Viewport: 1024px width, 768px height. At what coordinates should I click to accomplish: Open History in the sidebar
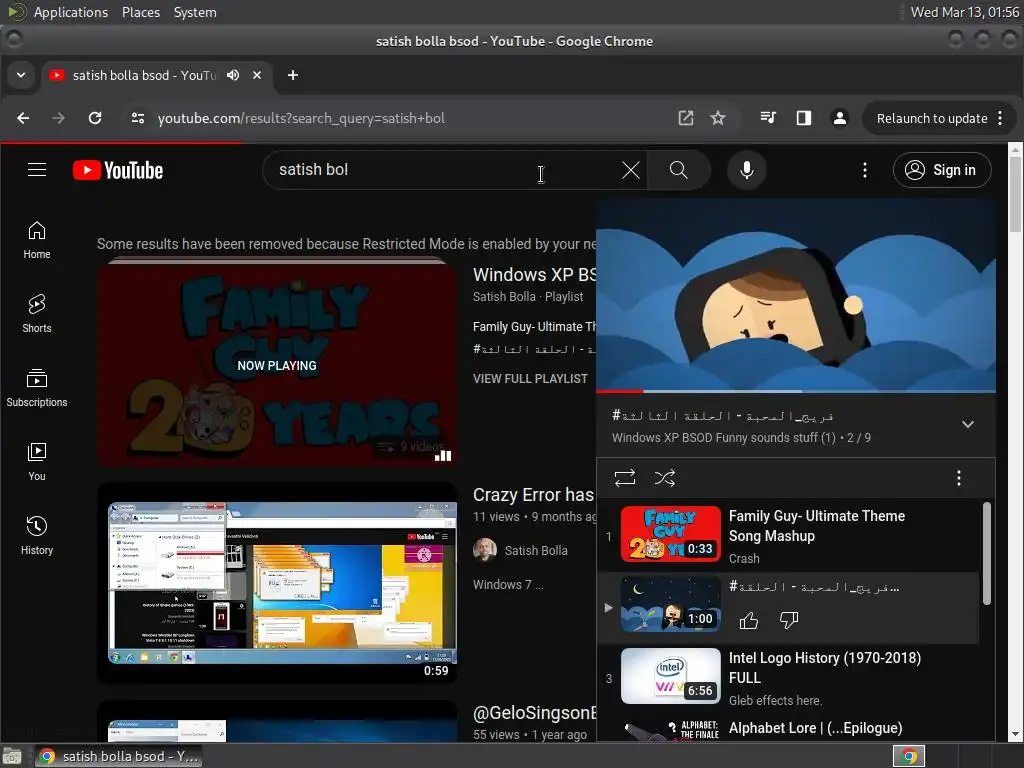(37, 536)
